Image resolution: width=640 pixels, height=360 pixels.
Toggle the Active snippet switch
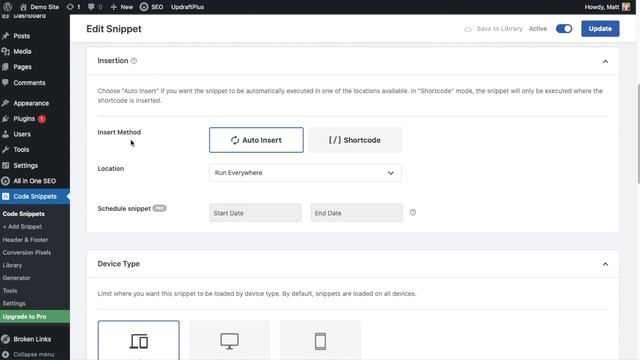(x=564, y=29)
